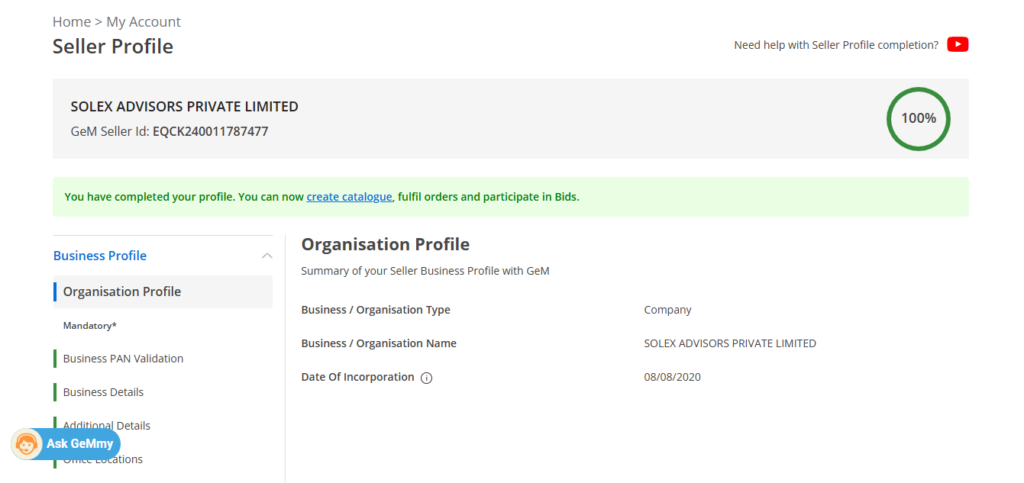Click the Date Of Incorporation info icon
1024x483 pixels.
click(426, 378)
